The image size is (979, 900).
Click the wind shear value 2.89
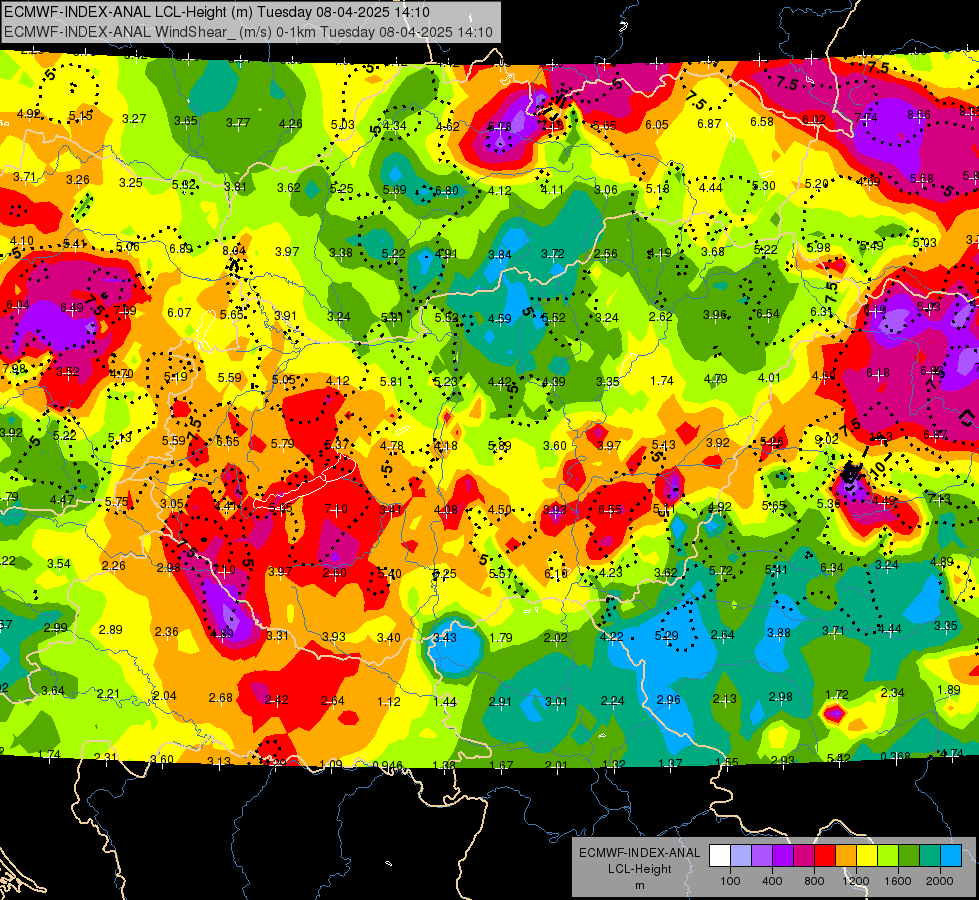coord(111,630)
